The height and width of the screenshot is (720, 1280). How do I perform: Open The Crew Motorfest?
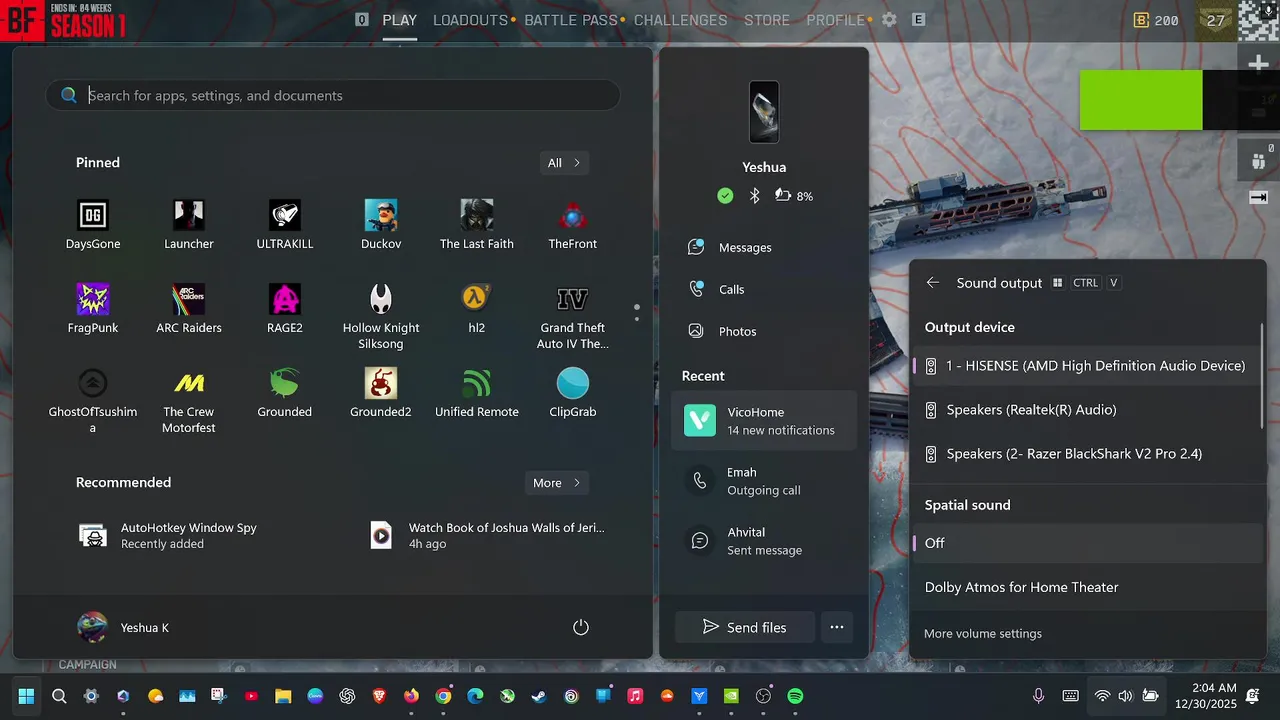tap(189, 400)
